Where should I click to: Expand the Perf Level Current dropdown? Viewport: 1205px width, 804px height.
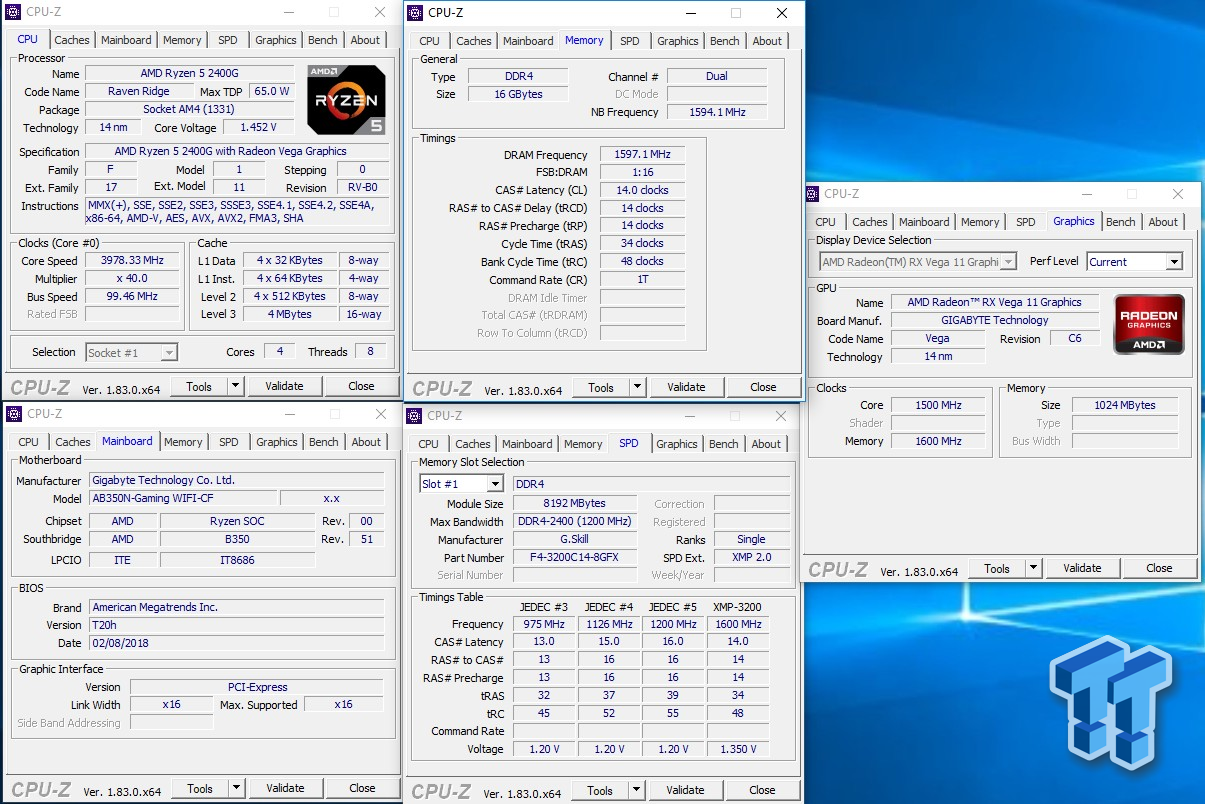(1173, 262)
